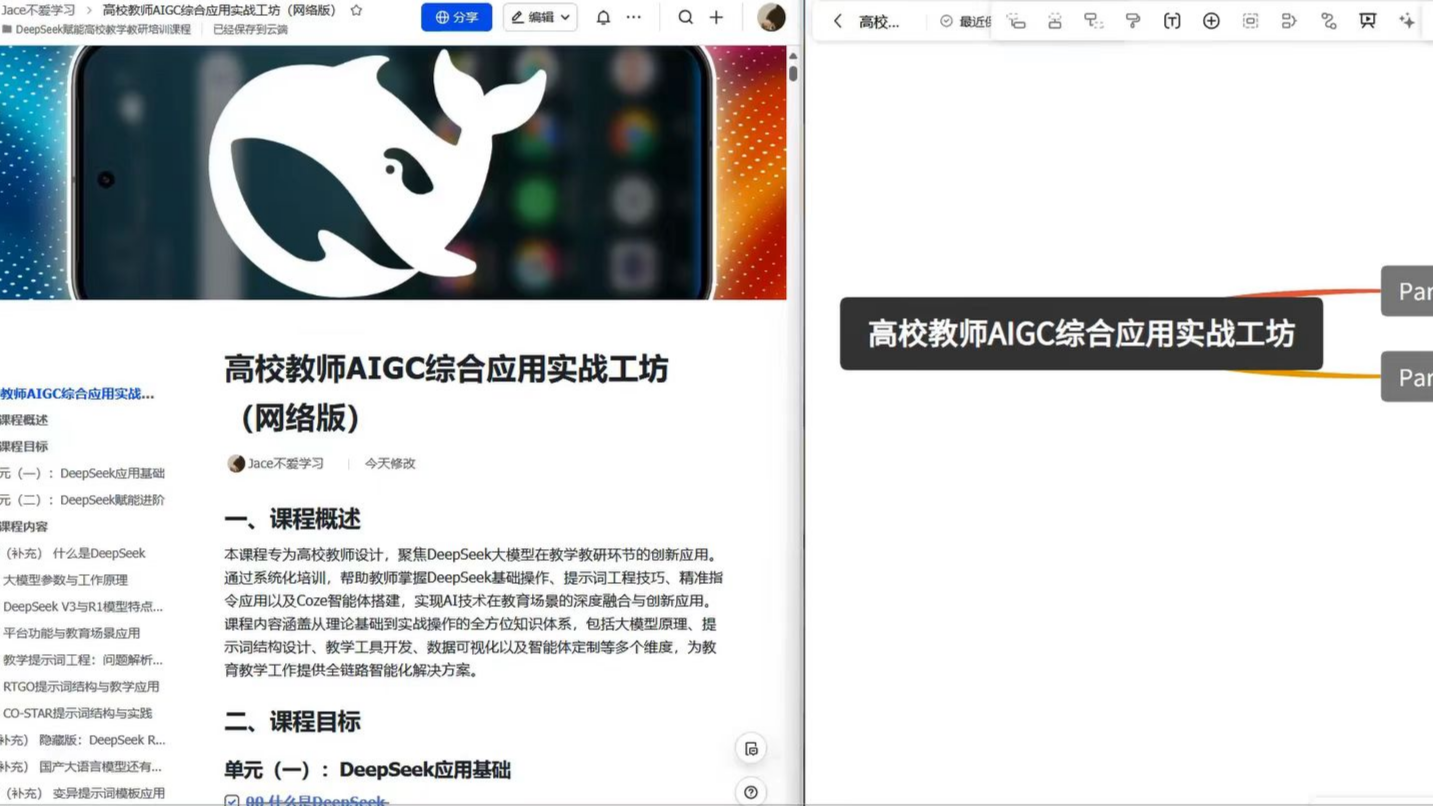The image size is (1433, 806).
Task: Open the user profile avatar
Action: point(771,17)
